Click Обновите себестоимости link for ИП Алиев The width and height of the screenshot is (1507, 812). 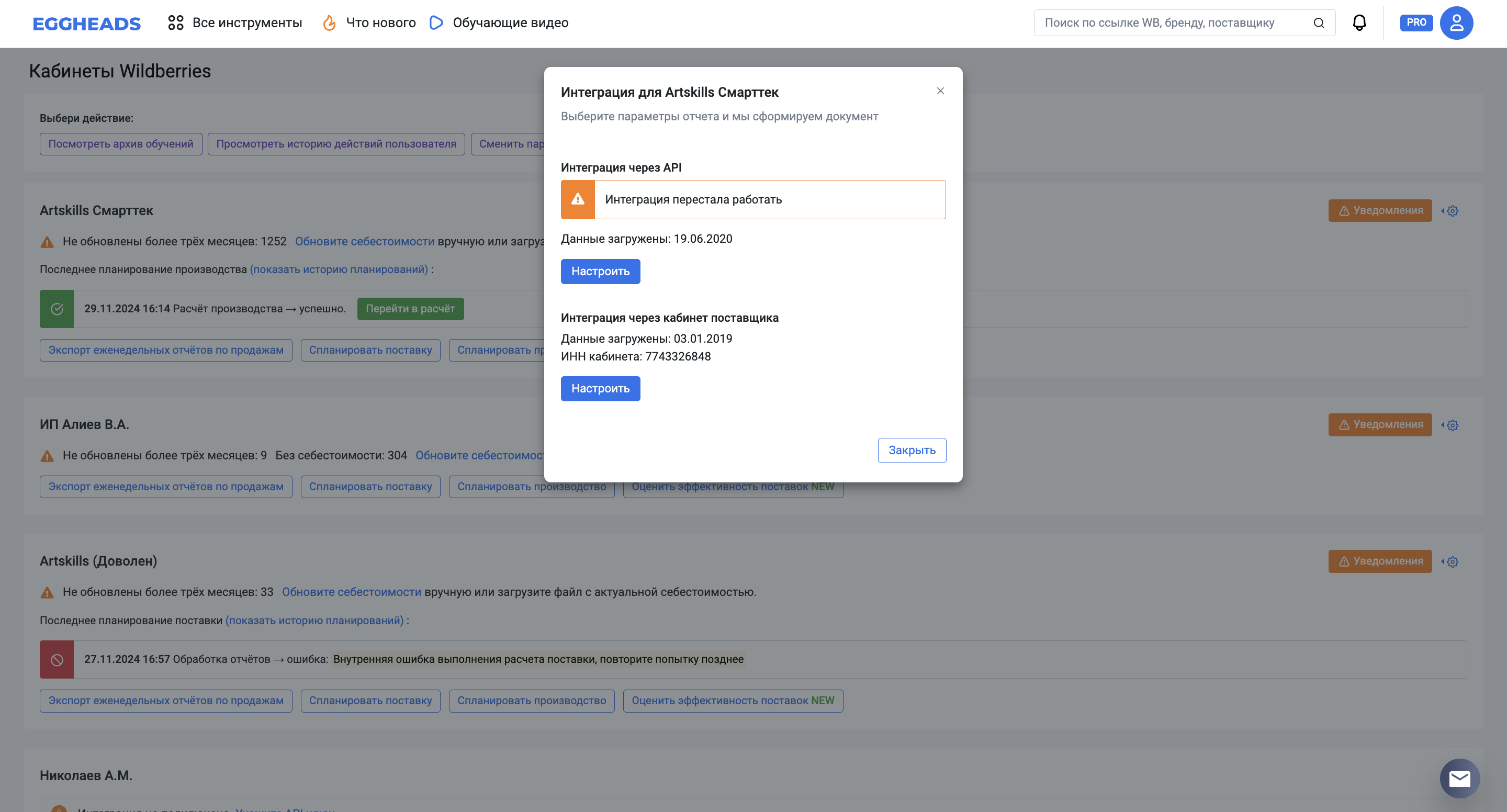480,456
